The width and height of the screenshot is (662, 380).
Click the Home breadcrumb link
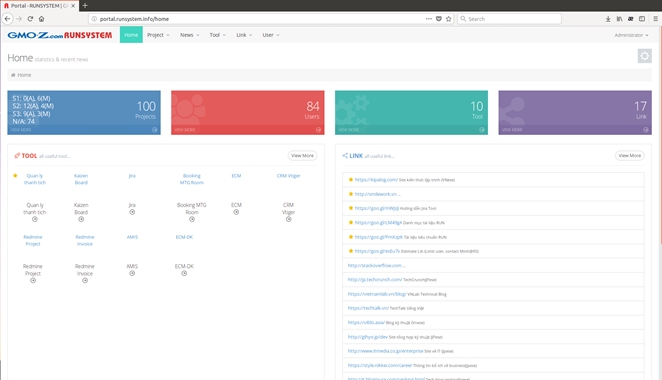coord(24,75)
